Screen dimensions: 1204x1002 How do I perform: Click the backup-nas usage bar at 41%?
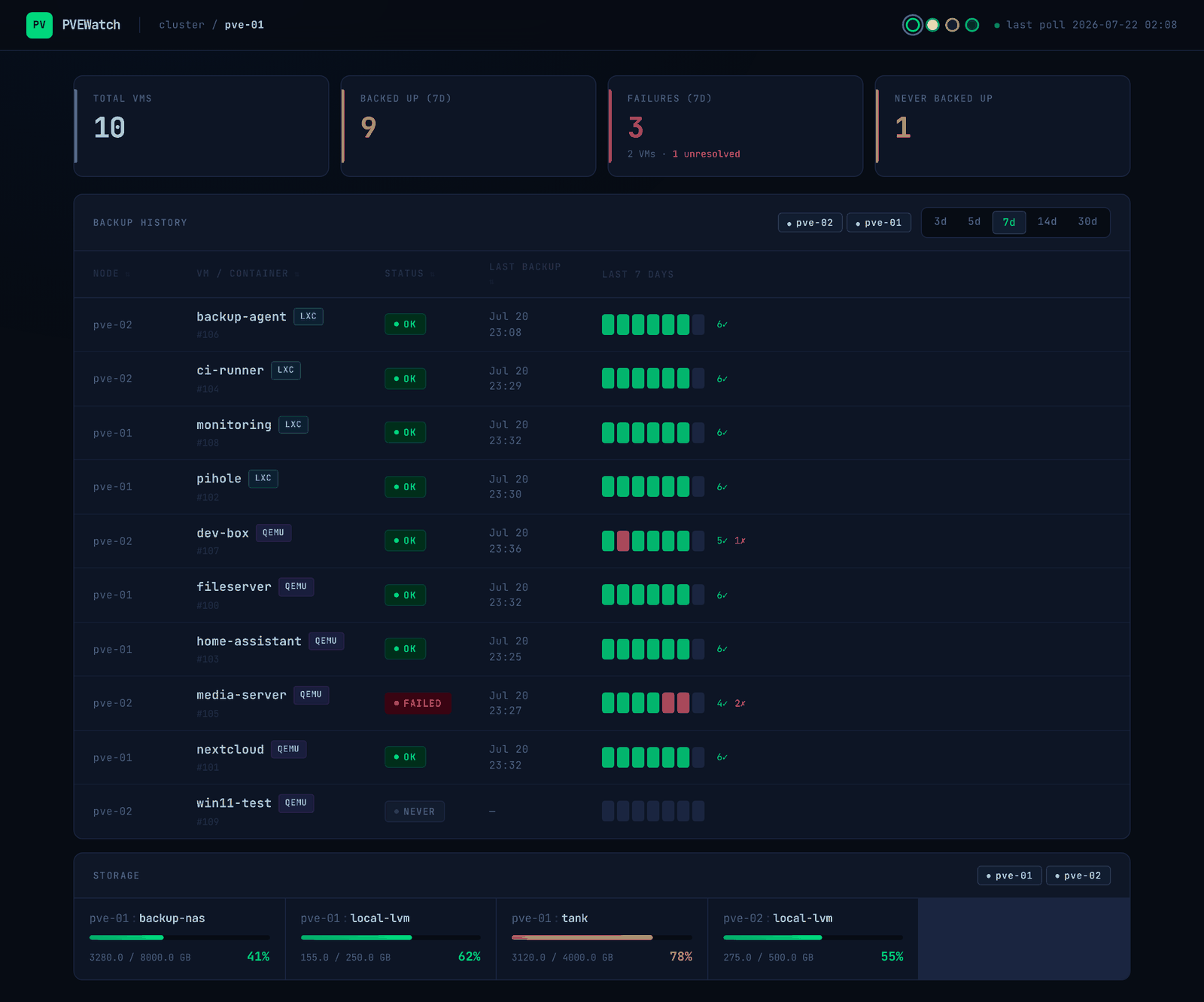[x=180, y=937]
